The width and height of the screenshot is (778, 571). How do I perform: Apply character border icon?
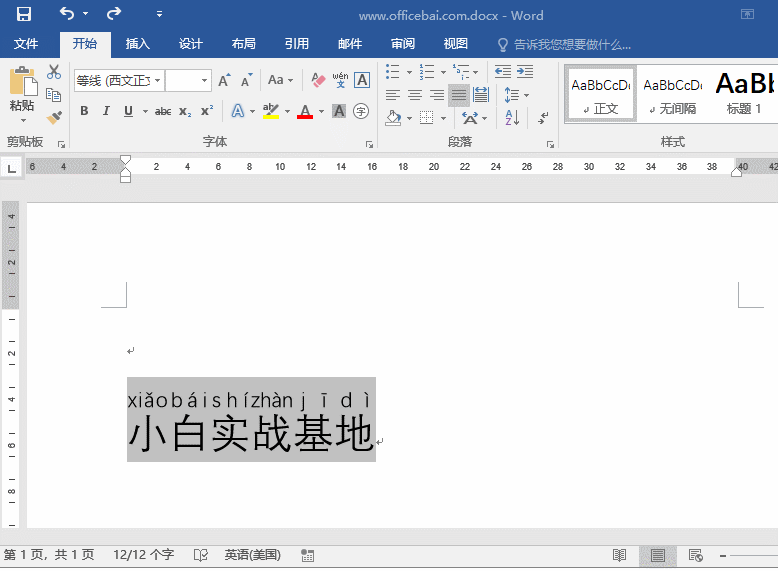pyautogui.click(x=362, y=80)
